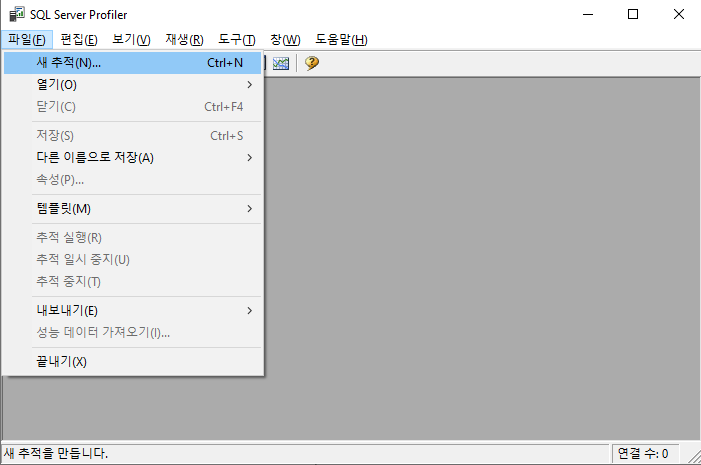Minimize the SQL Server Profiler window
The image size is (701, 465).
(x=588, y=14)
